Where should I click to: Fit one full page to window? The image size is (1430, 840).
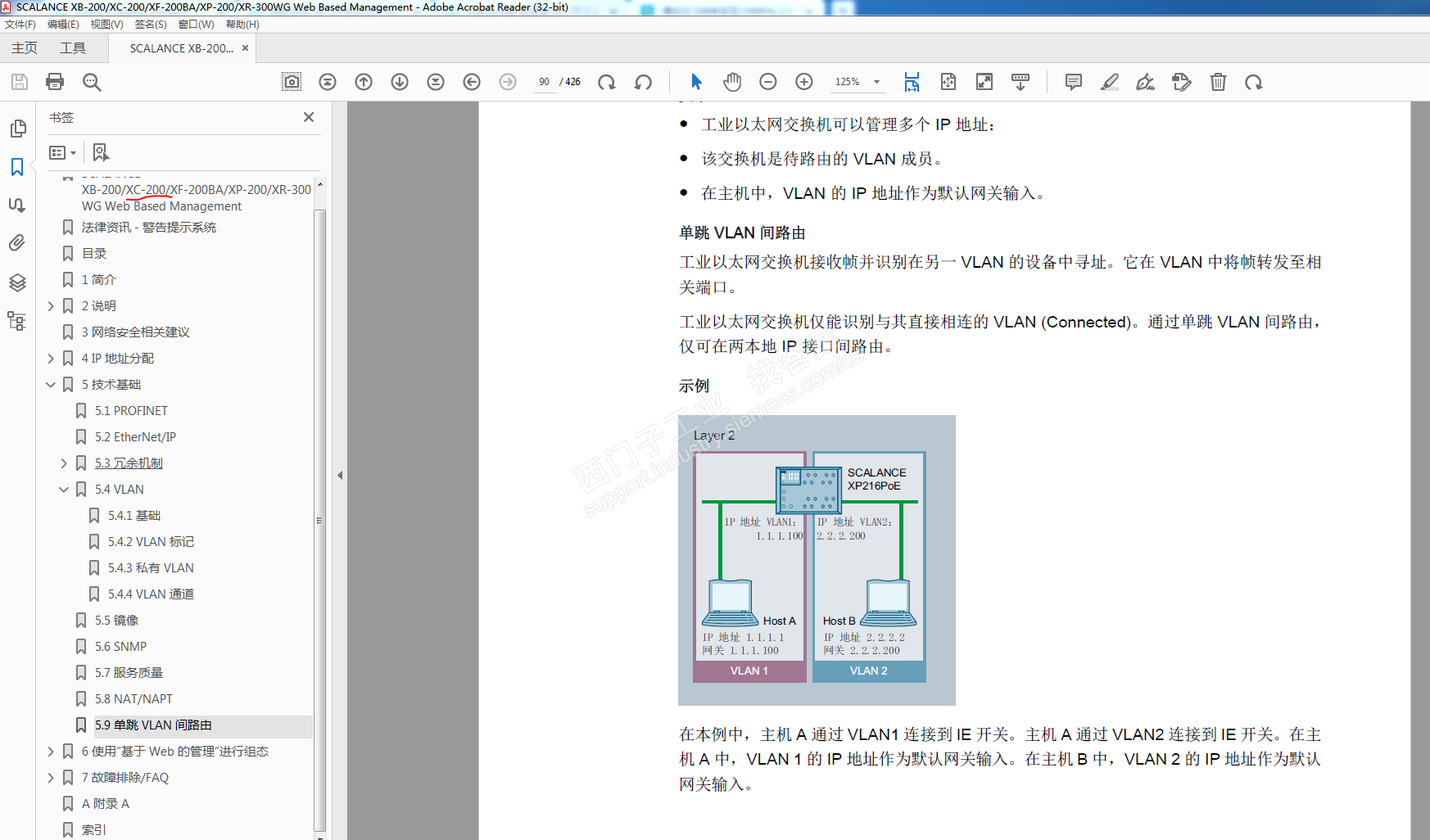tap(948, 82)
